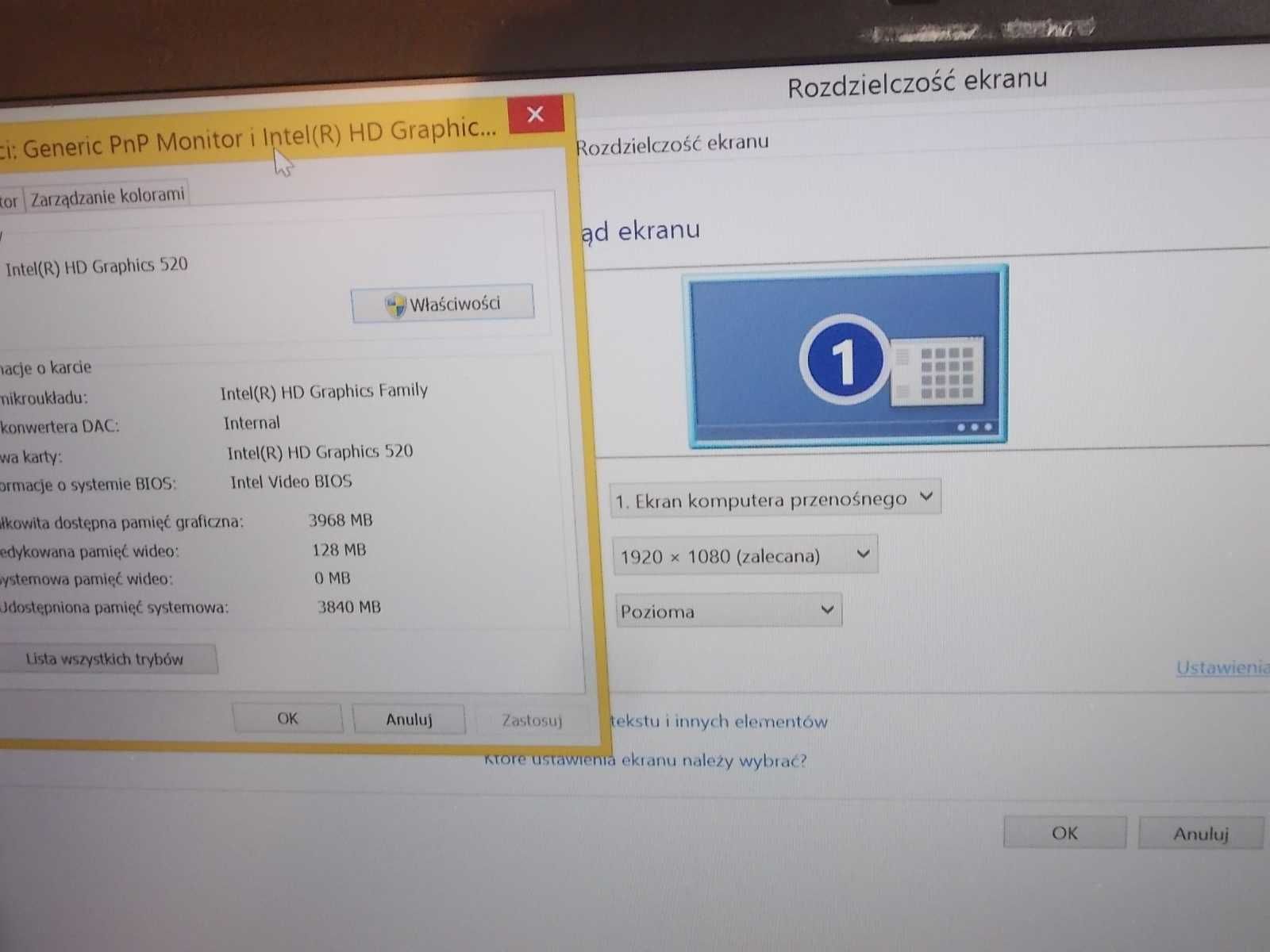Open the Ekran komputera przenośnego display dropdown

pos(775,499)
